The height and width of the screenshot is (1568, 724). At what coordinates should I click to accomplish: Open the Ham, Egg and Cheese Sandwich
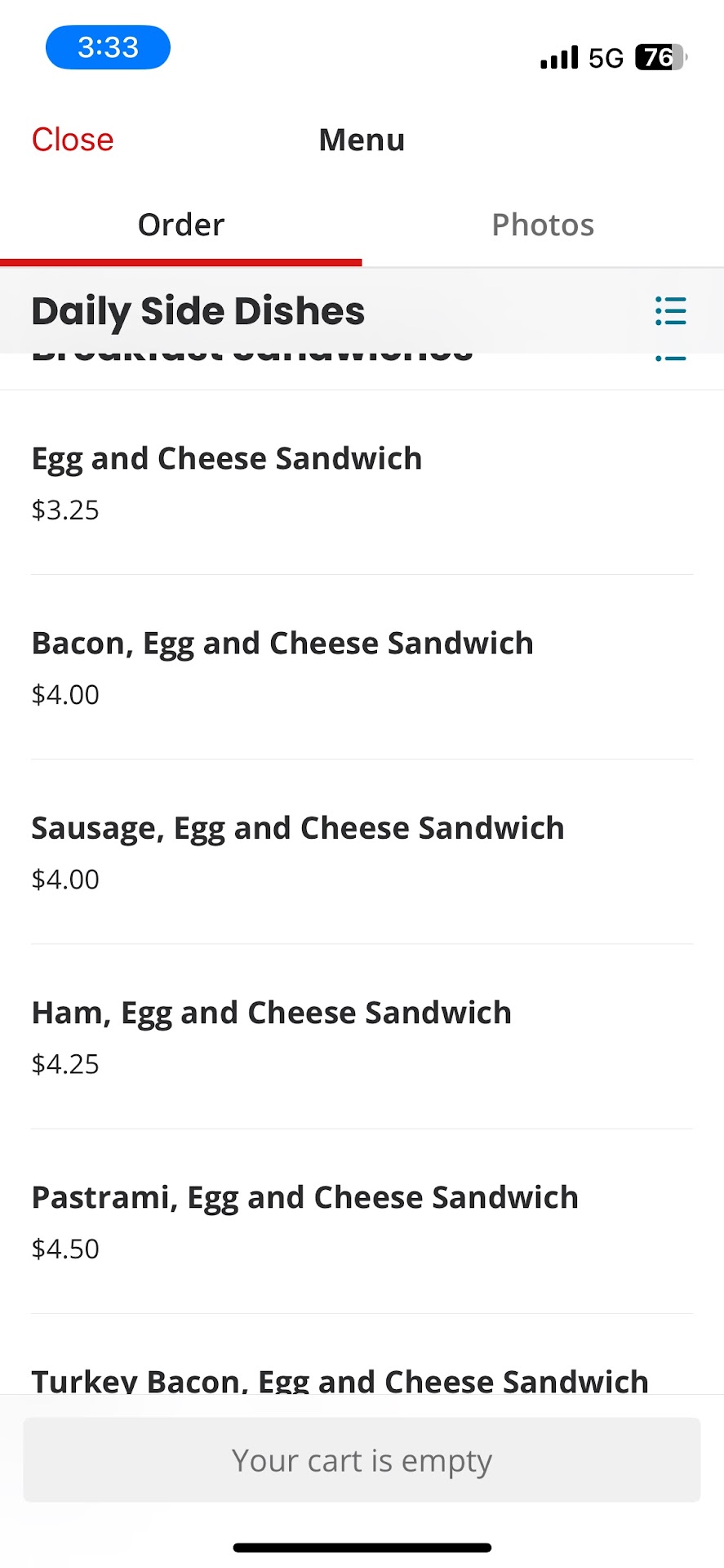[272, 1013]
